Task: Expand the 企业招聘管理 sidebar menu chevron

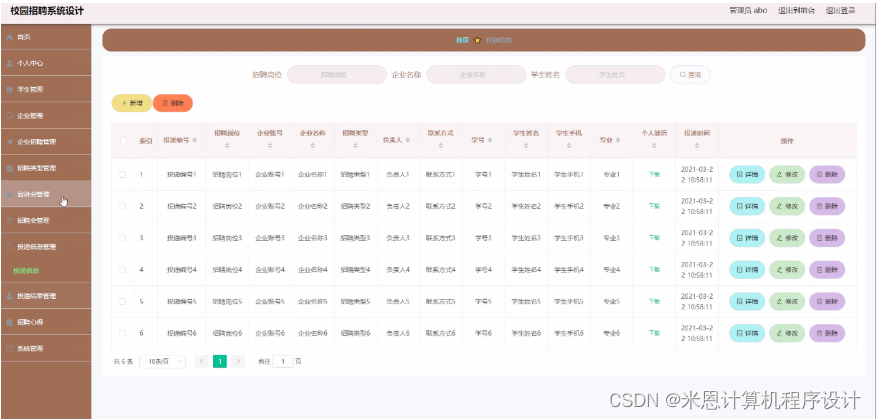Action: tap(80, 142)
